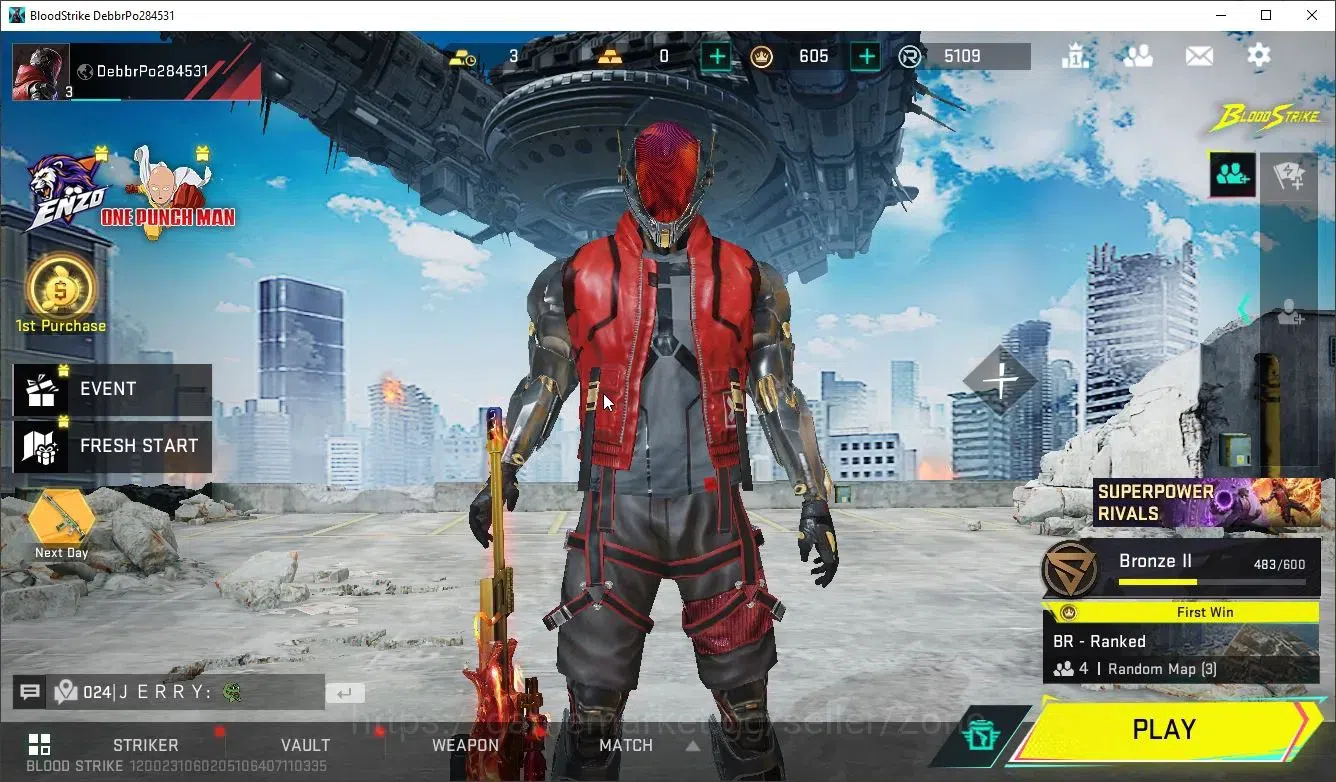Open the settings gear

click(1259, 55)
